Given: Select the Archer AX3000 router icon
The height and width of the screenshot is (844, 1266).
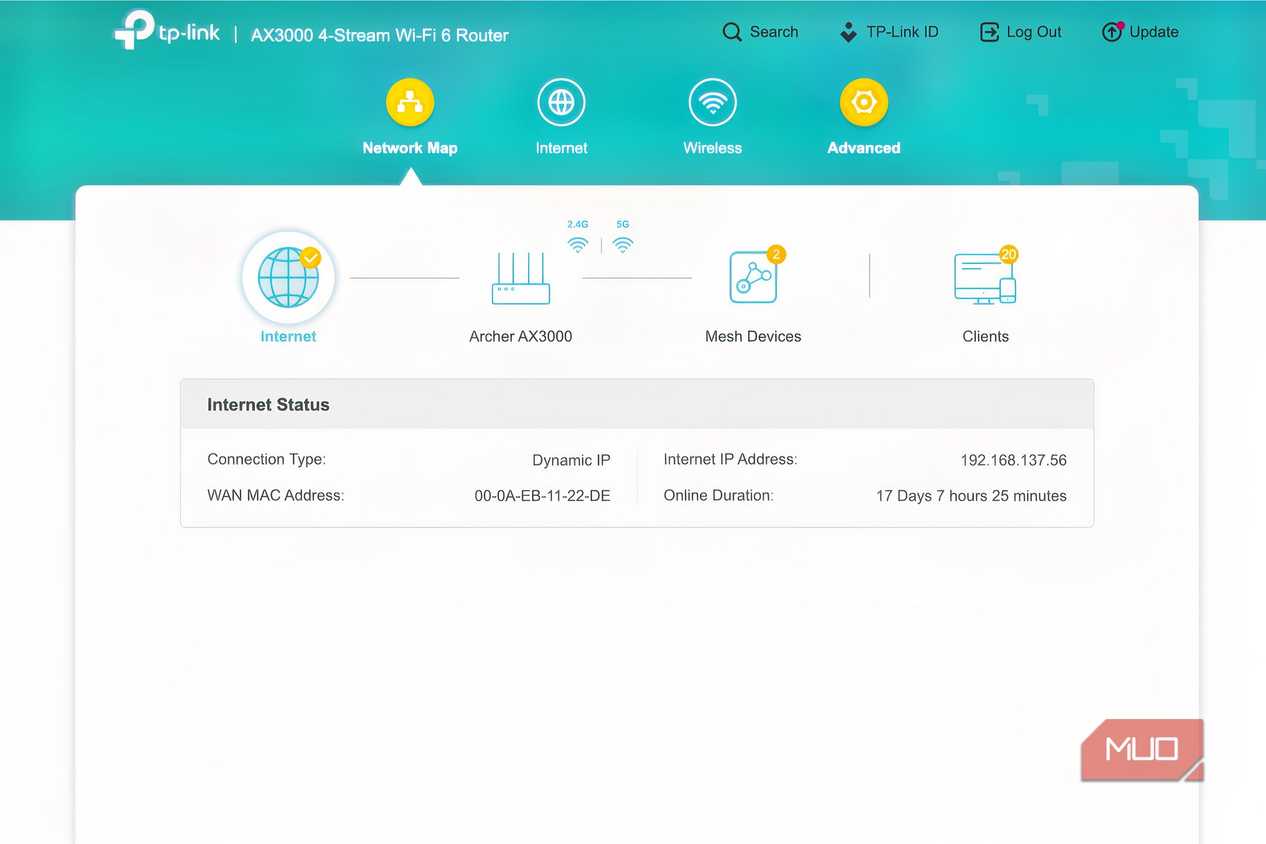Looking at the screenshot, I should pyautogui.click(x=521, y=279).
